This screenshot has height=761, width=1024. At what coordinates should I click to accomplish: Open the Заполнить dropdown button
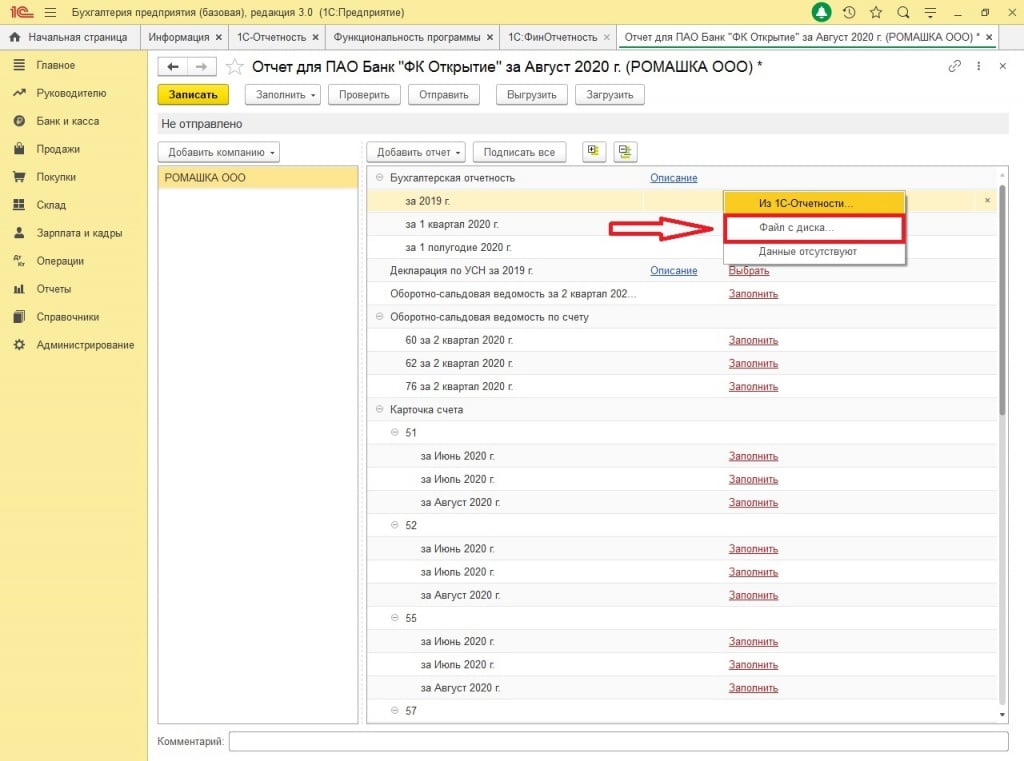[x=286, y=94]
